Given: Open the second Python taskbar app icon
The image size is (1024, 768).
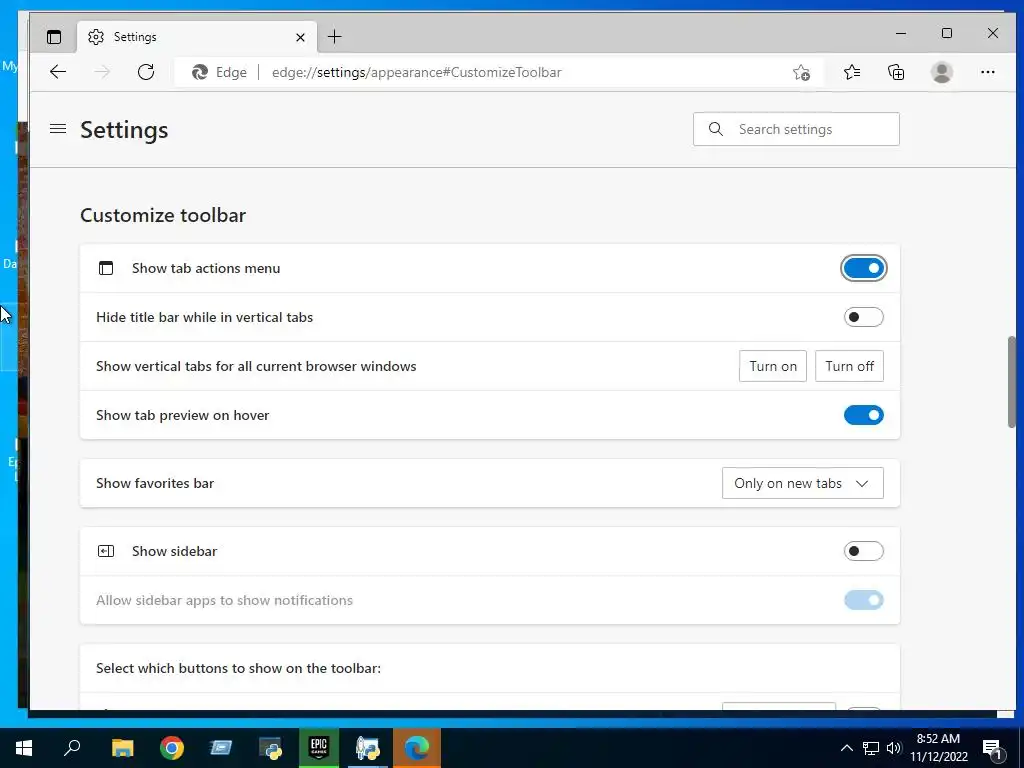Looking at the screenshot, I should coord(368,748).
